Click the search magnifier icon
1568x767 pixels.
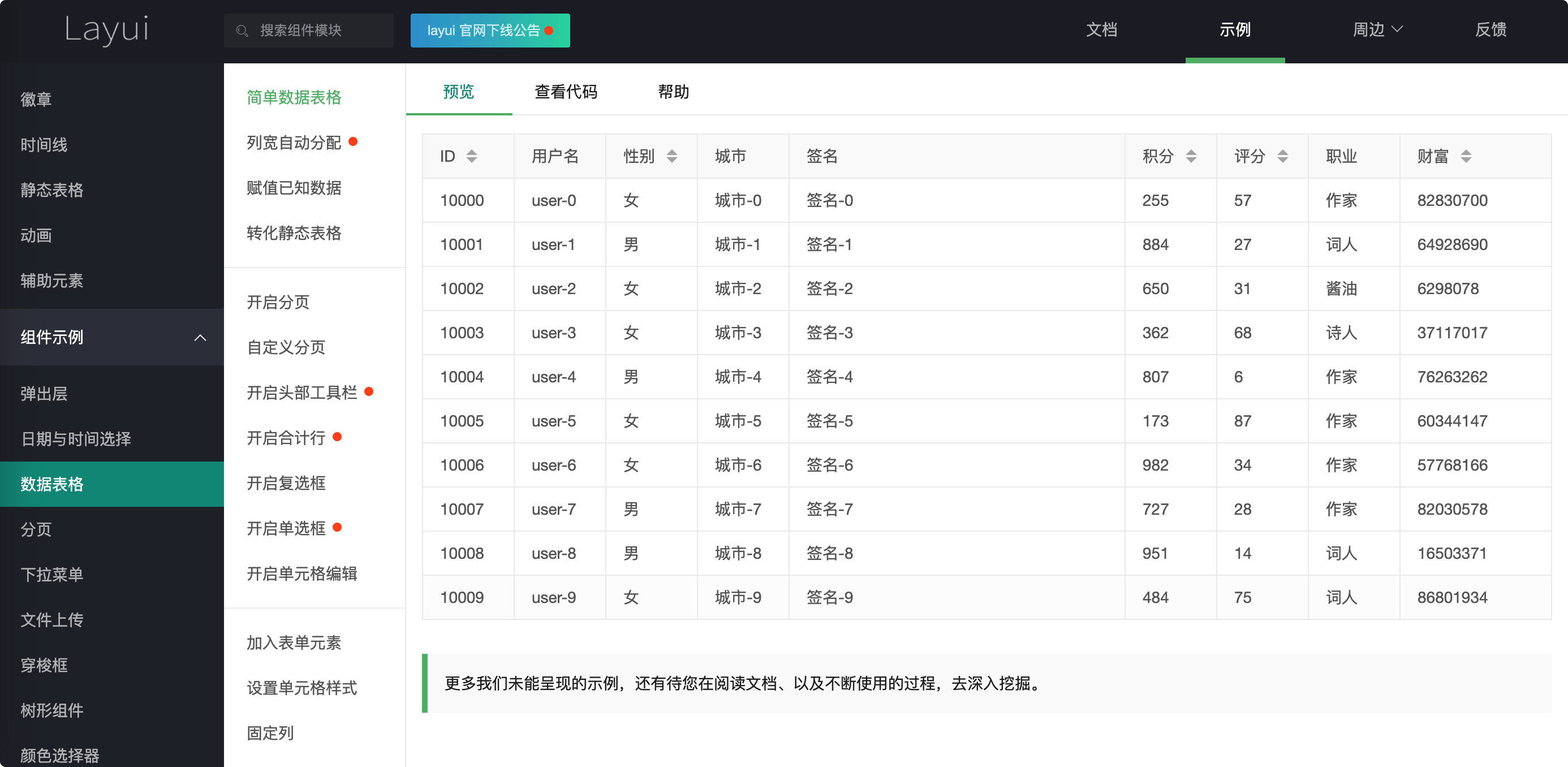242,31
